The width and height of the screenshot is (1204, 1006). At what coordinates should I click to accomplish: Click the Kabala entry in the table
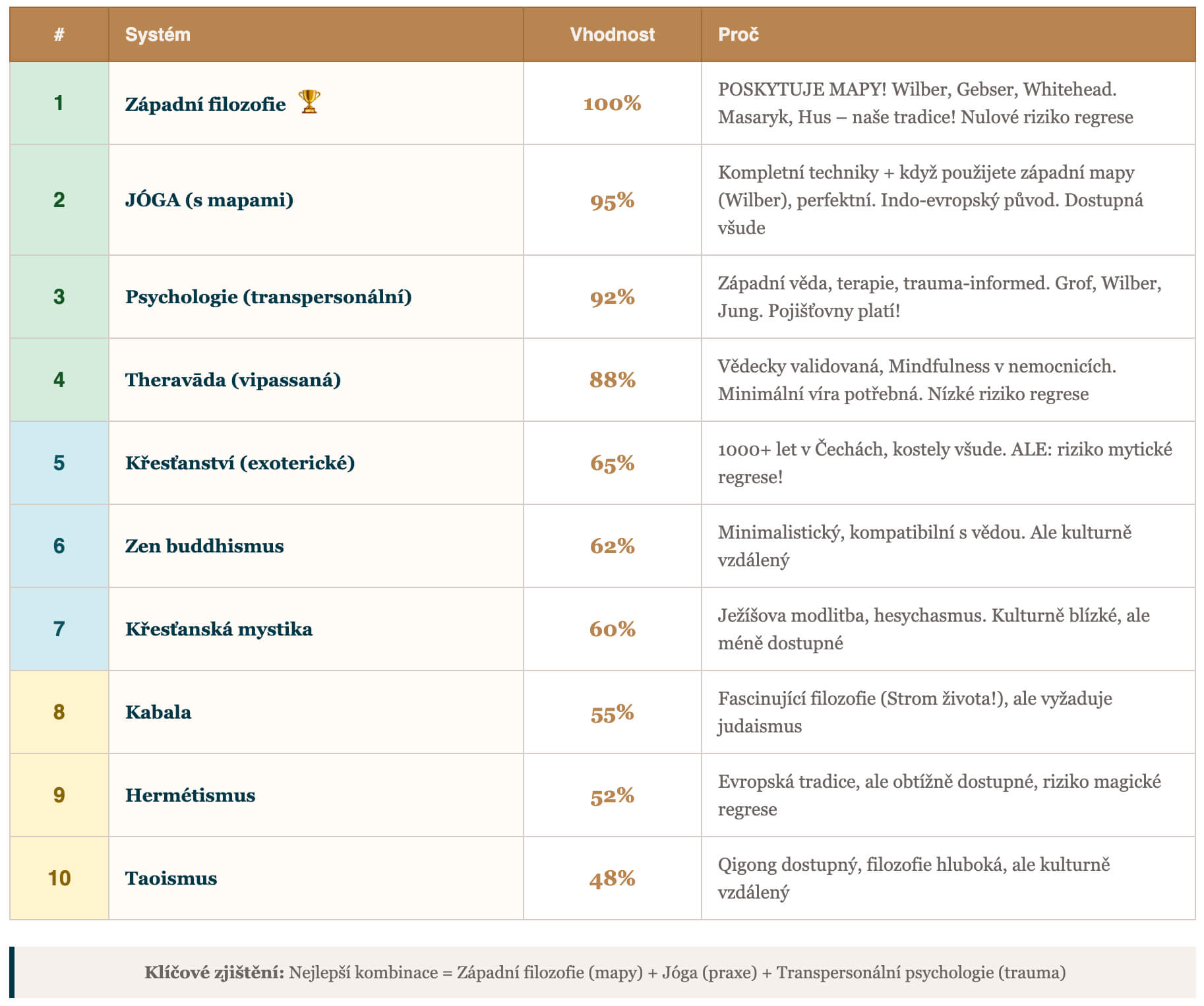tap(158, 712)
